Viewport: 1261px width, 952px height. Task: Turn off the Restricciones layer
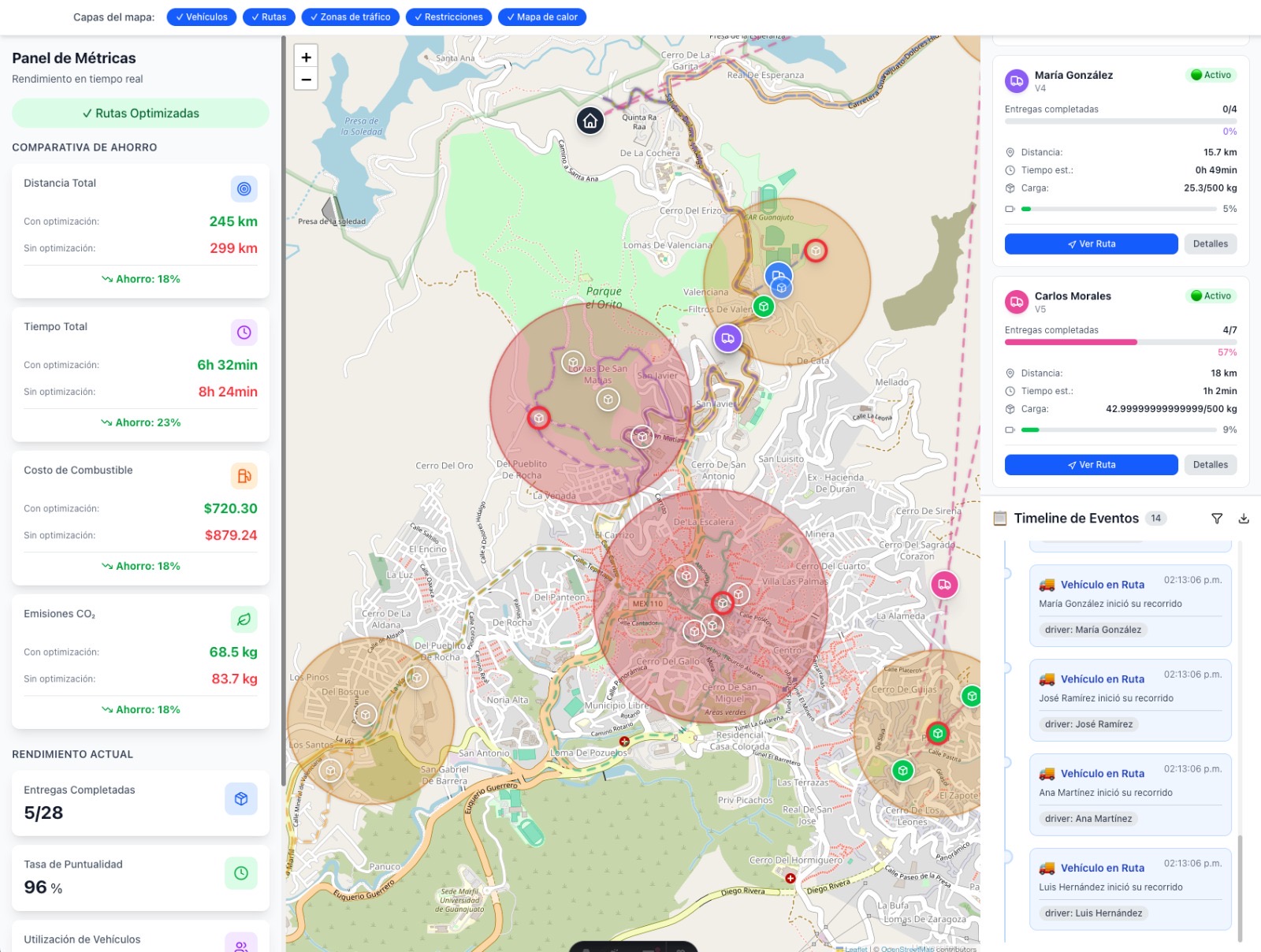448,17
